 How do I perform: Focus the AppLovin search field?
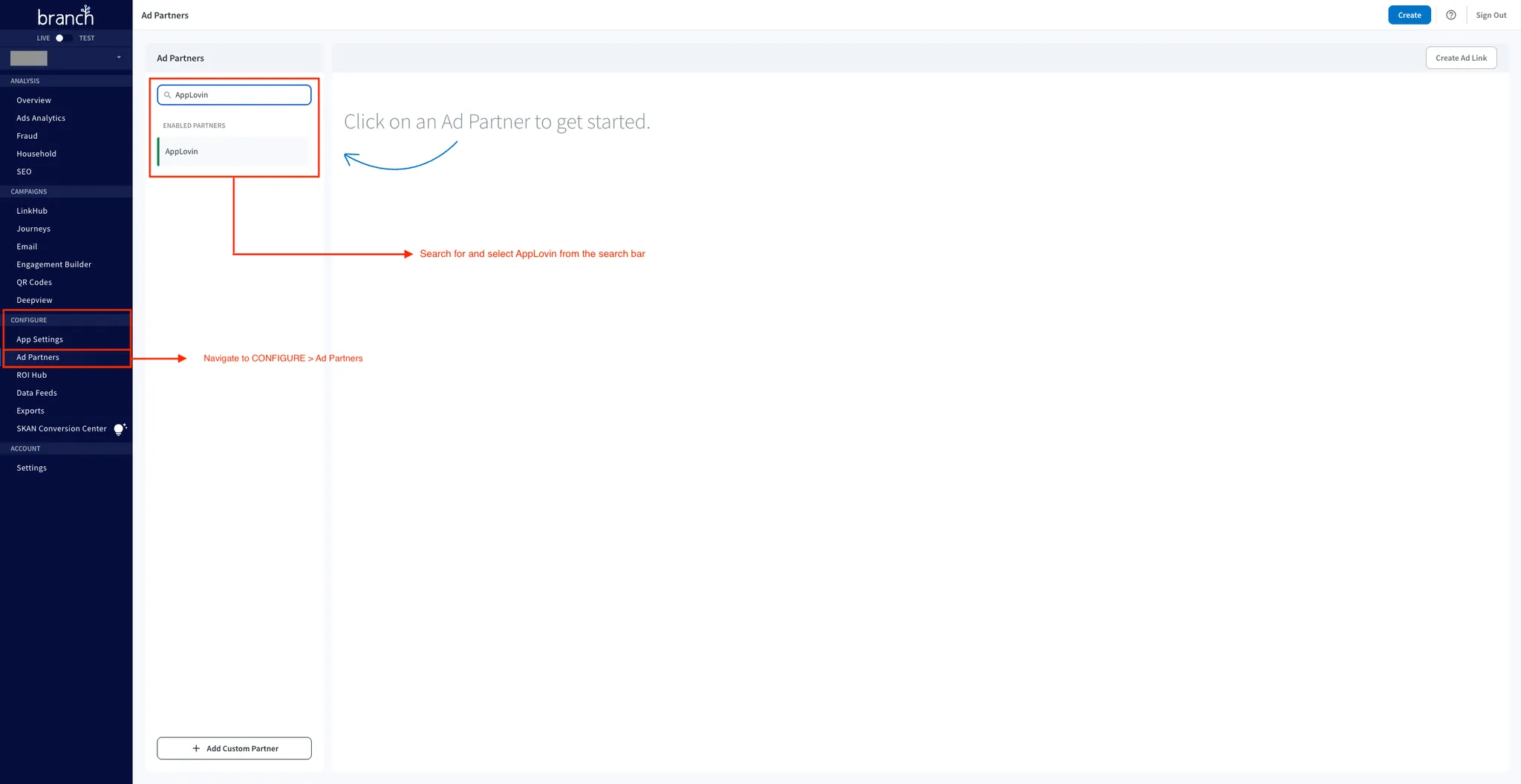tap(234, 95)
